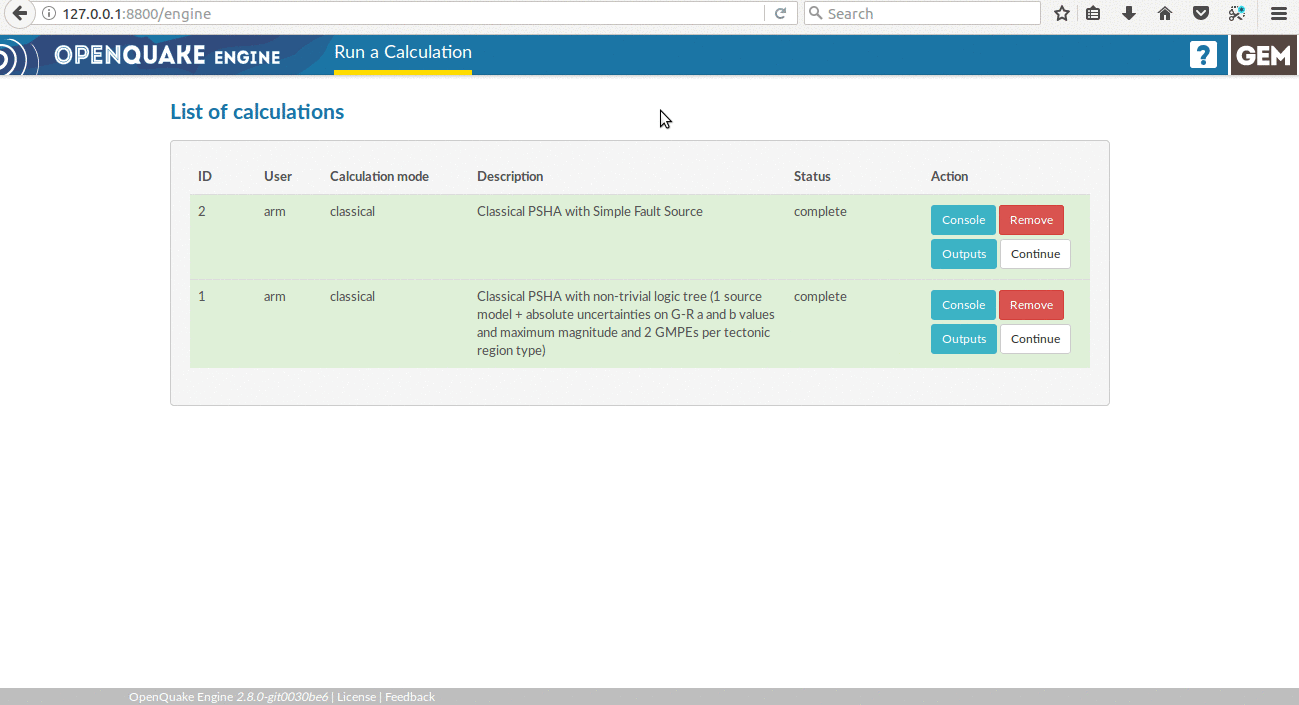This screenshot has width=1299, height=705.
Task: Click the screenshot scissors icon
Action: click(1237, 14)
